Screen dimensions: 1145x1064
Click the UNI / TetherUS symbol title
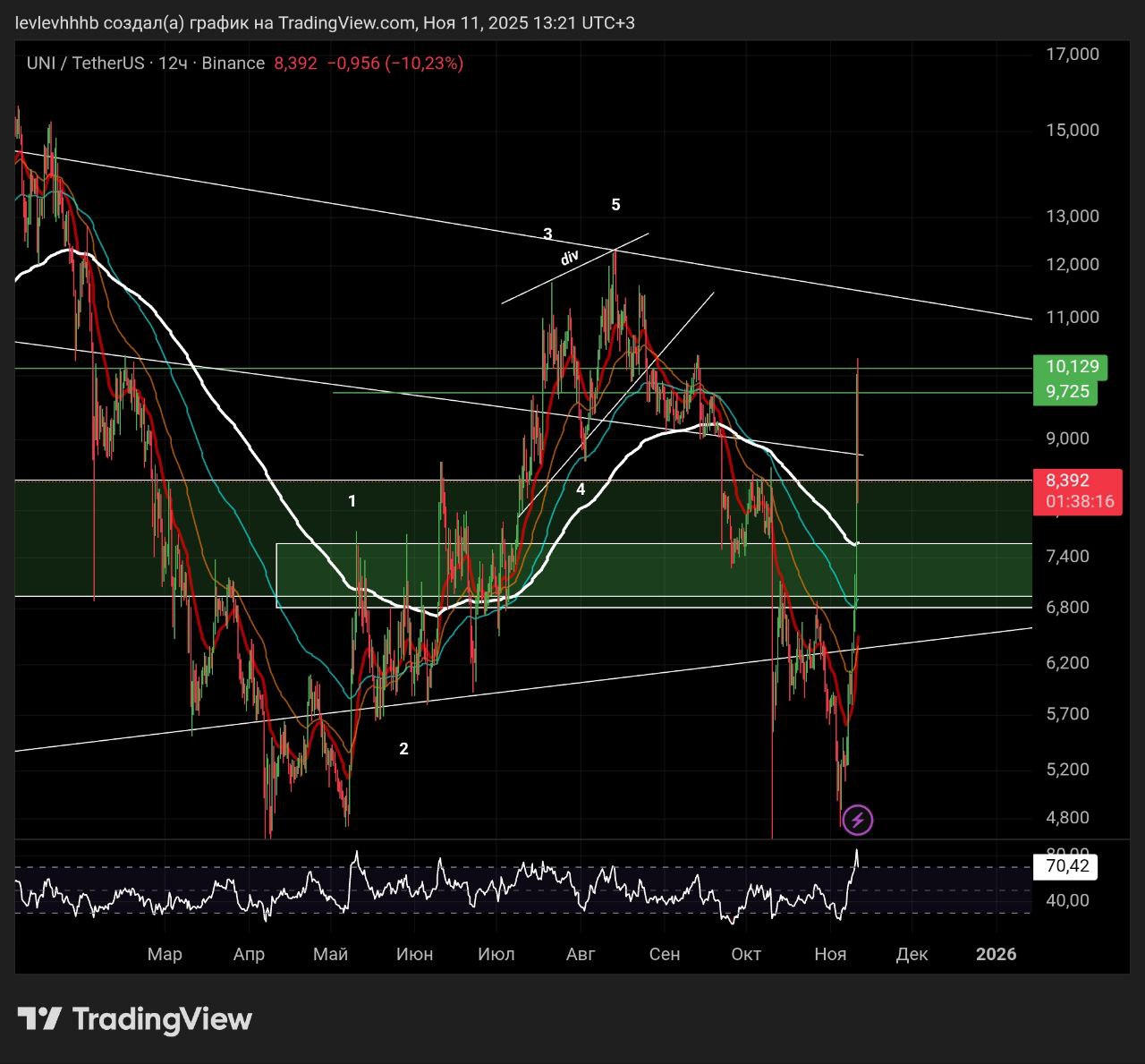pyautogui.click(x=85, y=63)
